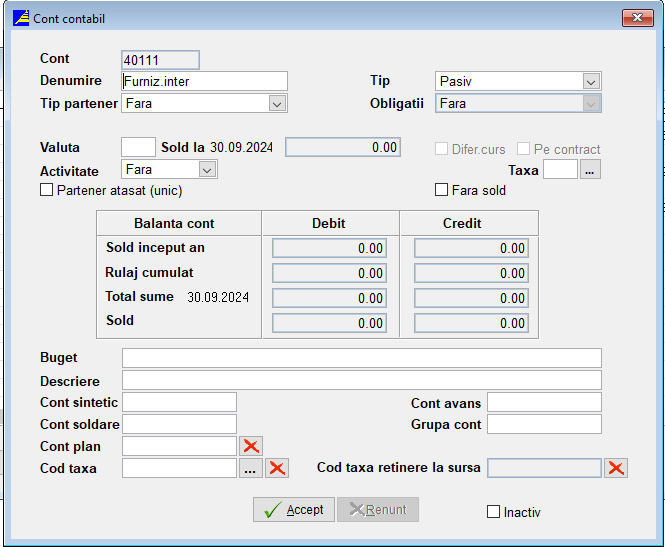Clear Cod taxa with red X icon
The width and height of the screenshot is (665, 547).
pyautogui.click(x=277, y=468)
